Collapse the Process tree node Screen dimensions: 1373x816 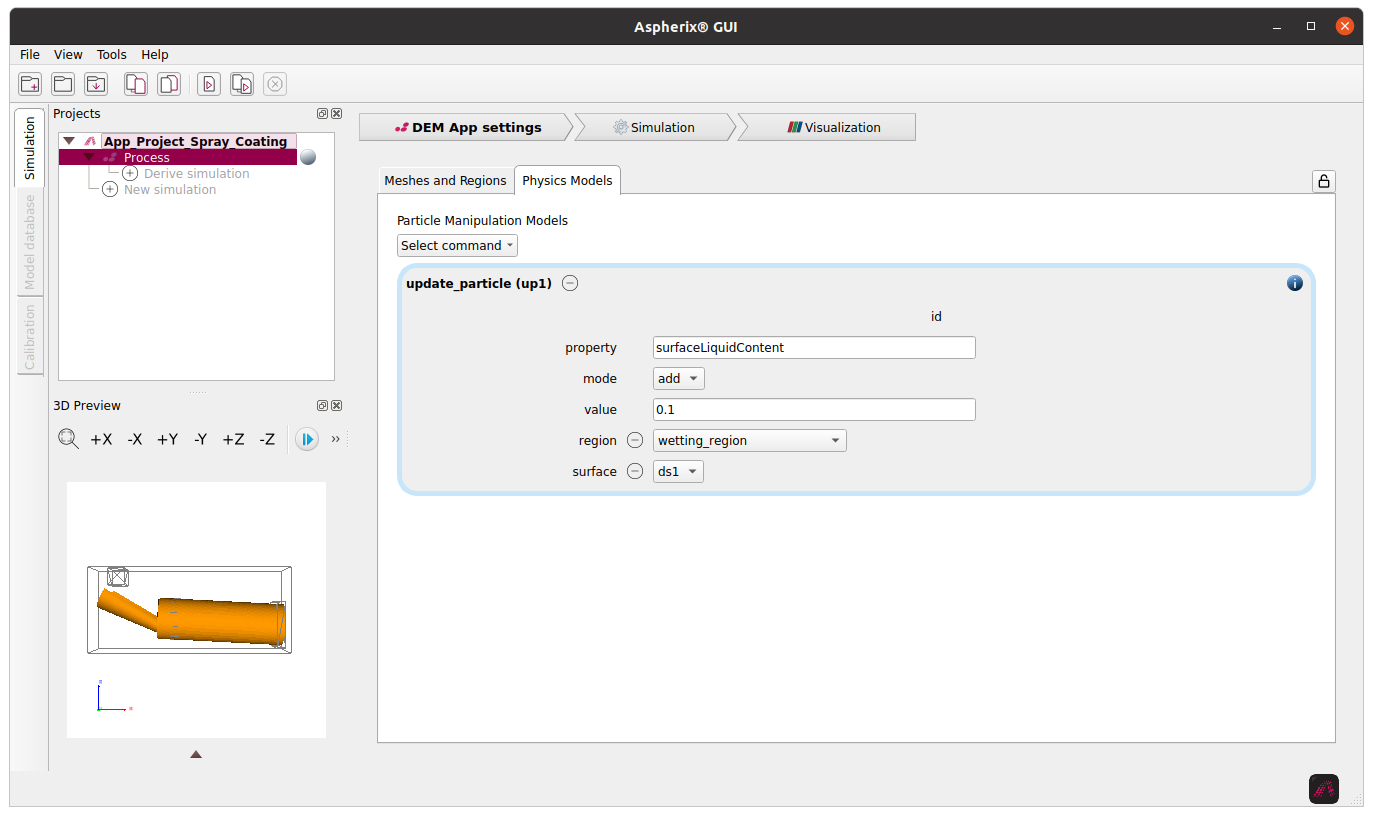tap(89, 157)
